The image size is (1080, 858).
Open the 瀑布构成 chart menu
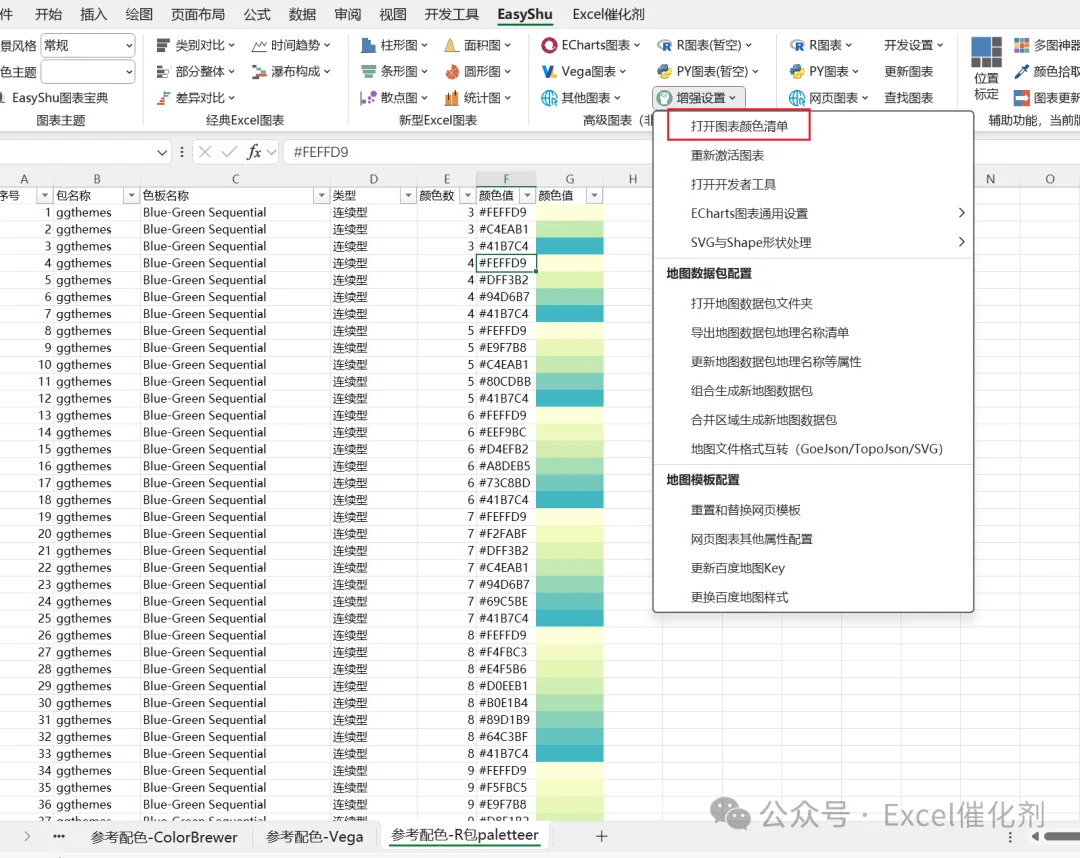point(291,72)
